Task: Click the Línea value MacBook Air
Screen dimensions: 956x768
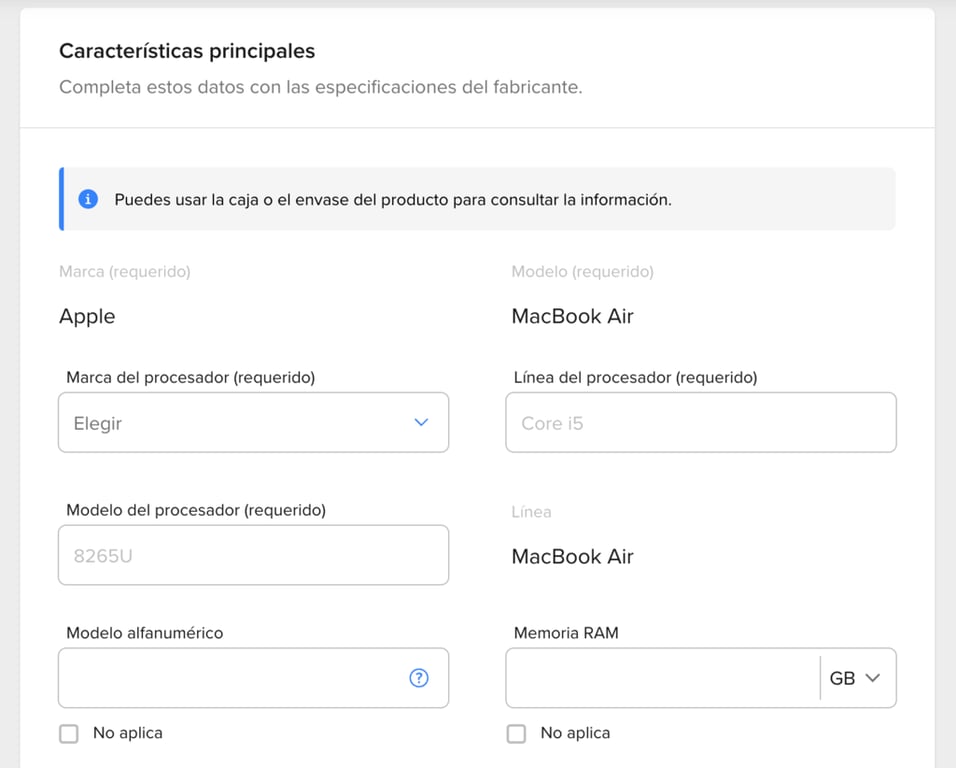Action: (572, 557)
